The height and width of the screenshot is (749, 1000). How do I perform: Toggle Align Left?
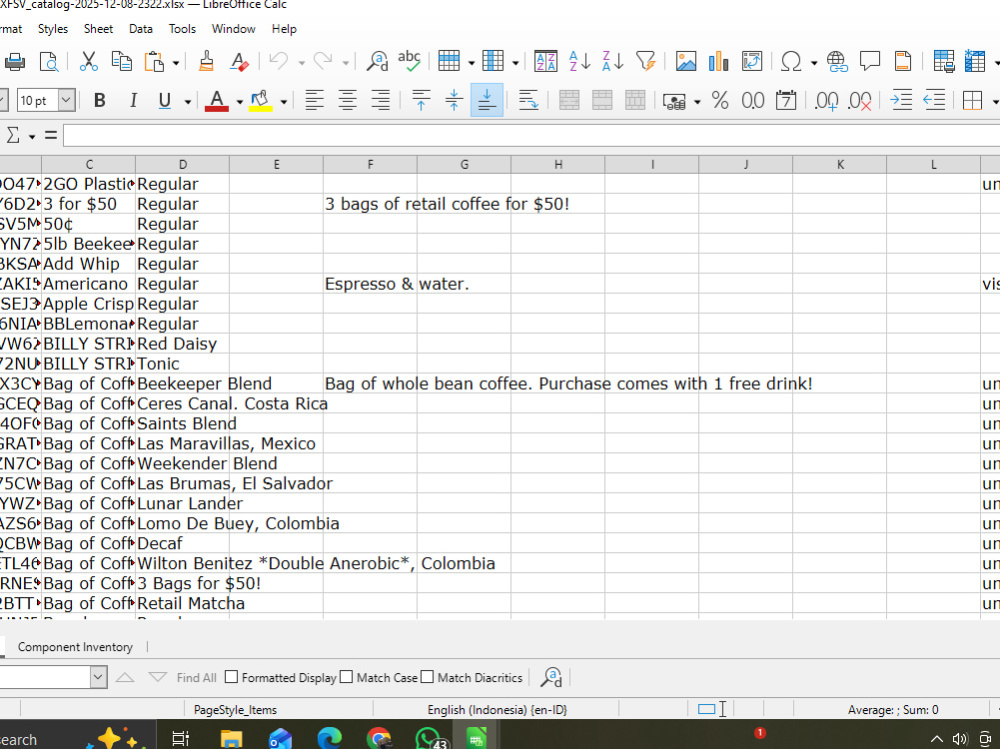point(314,100)
